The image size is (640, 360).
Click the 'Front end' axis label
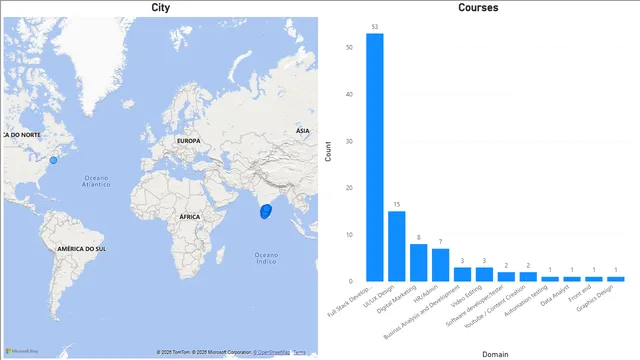[580, 293]
